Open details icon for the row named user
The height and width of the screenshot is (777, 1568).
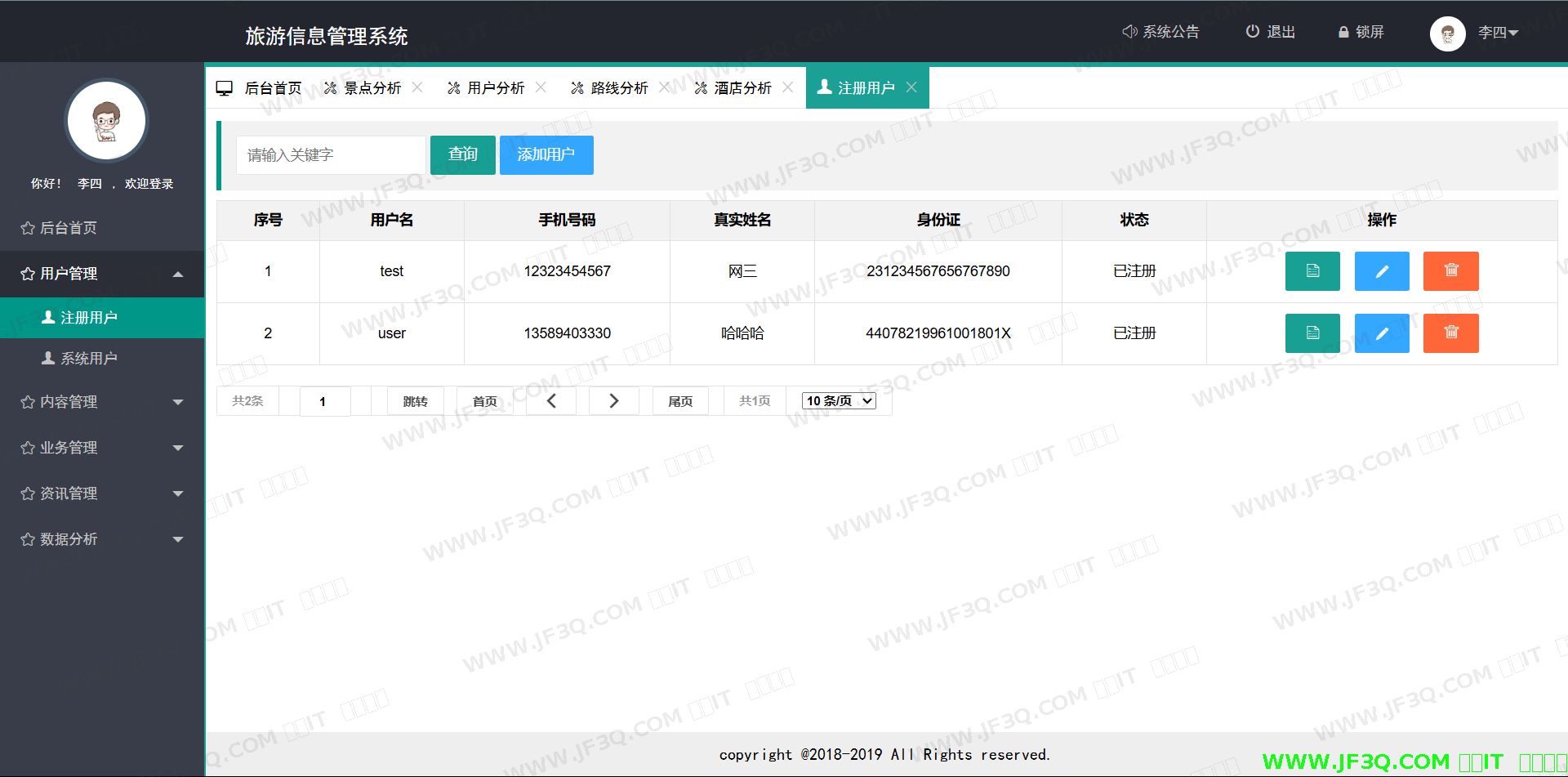1312,333
